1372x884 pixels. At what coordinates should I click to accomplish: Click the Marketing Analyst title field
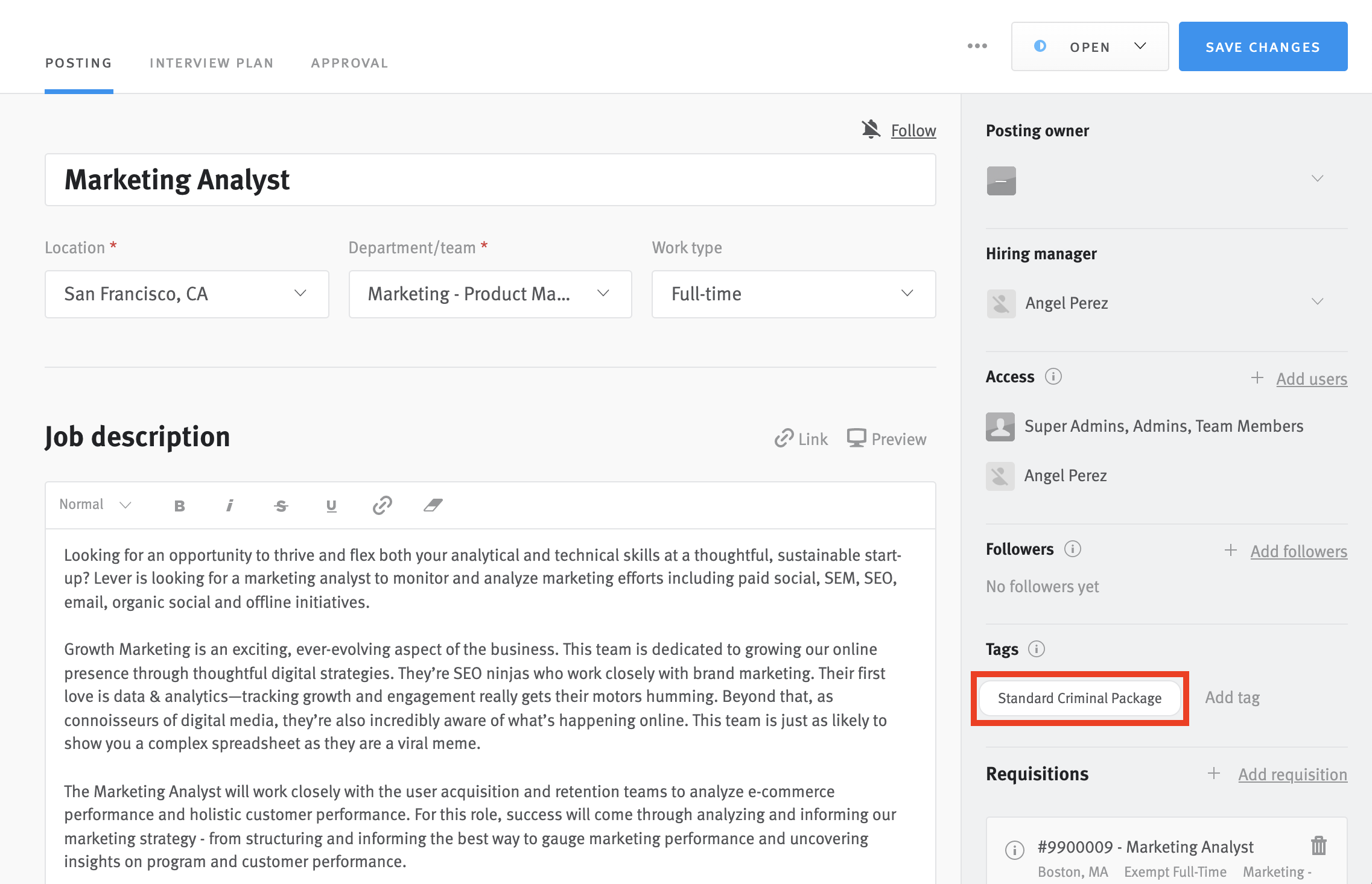click(x=490, y=180)
